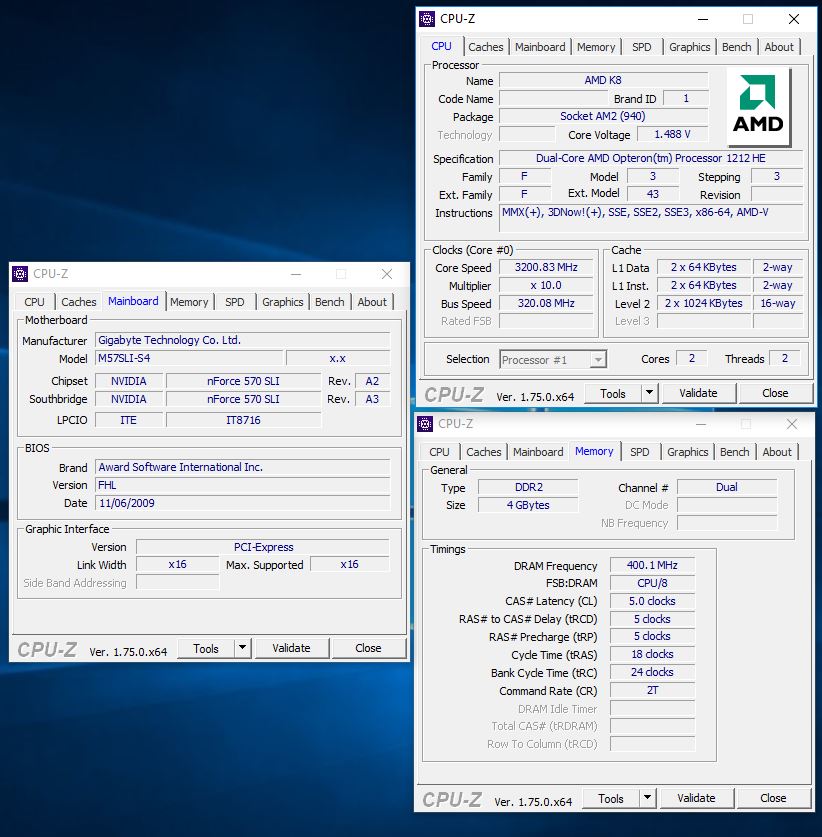Click Validate button in the Memory window
Viewport: 822px width, 837px height.
(x=696, y=798)
